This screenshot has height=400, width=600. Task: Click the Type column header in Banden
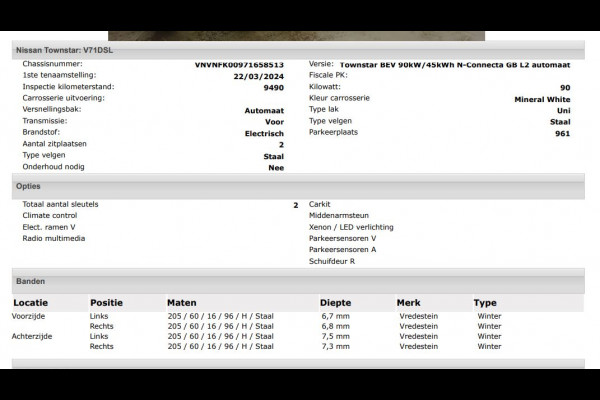tap(485, 302)
